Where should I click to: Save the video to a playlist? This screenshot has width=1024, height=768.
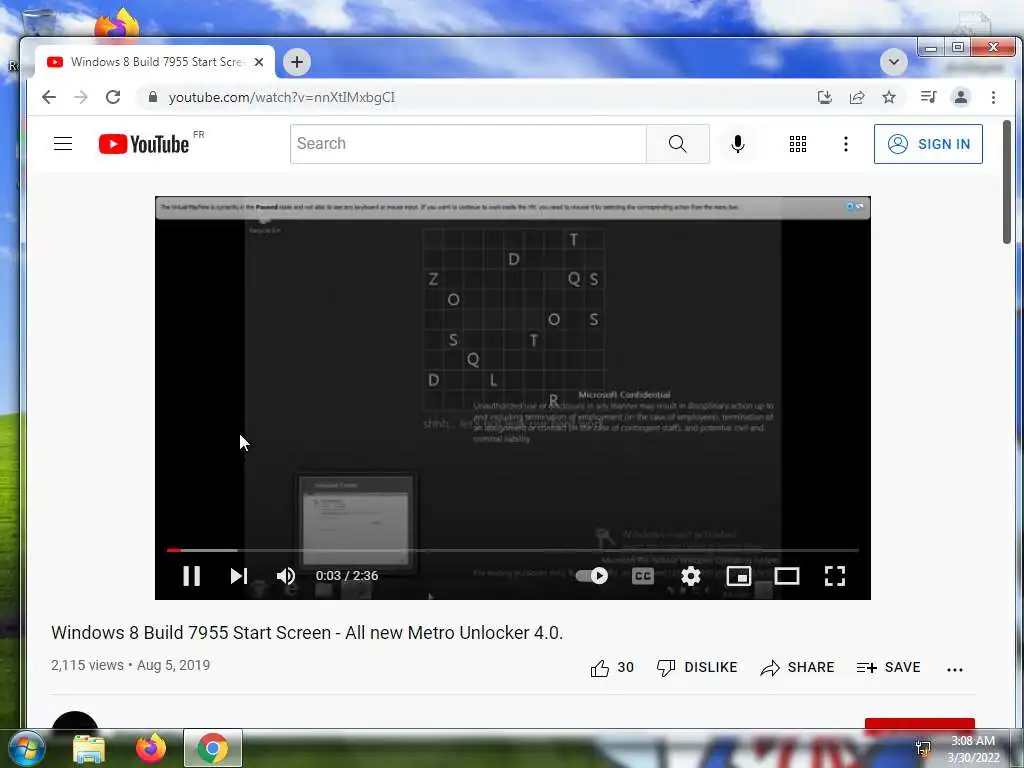click(x=888, y=667)
